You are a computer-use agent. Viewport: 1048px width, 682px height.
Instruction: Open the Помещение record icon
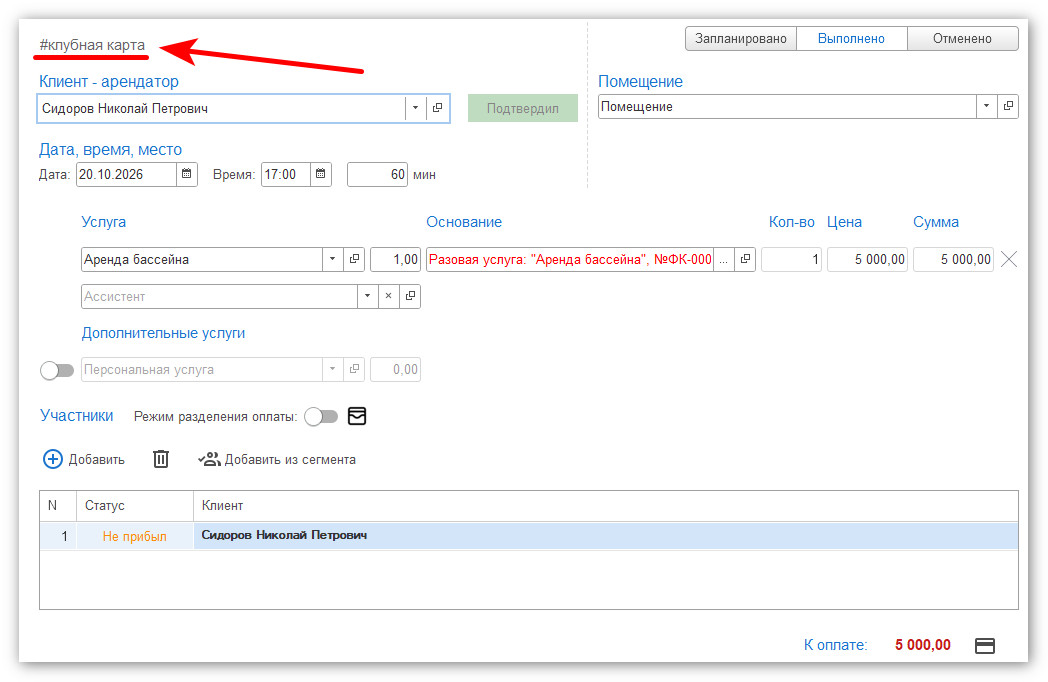[x=1008, y=106]
